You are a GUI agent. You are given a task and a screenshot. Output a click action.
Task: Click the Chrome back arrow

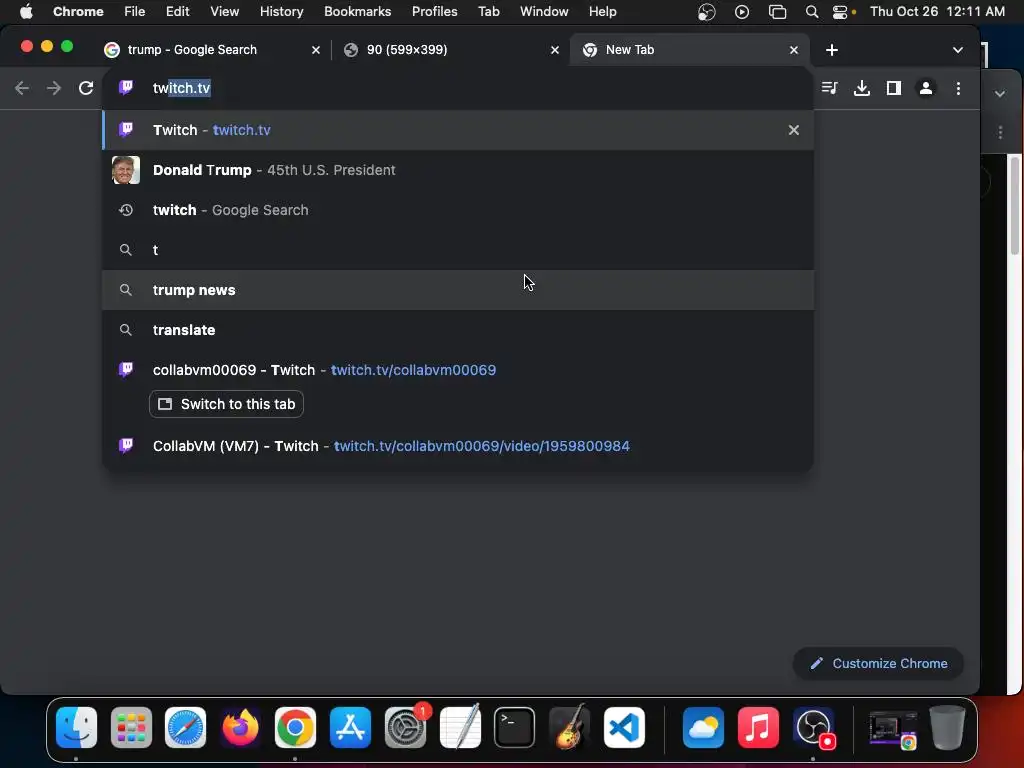(x=22, y=88)
